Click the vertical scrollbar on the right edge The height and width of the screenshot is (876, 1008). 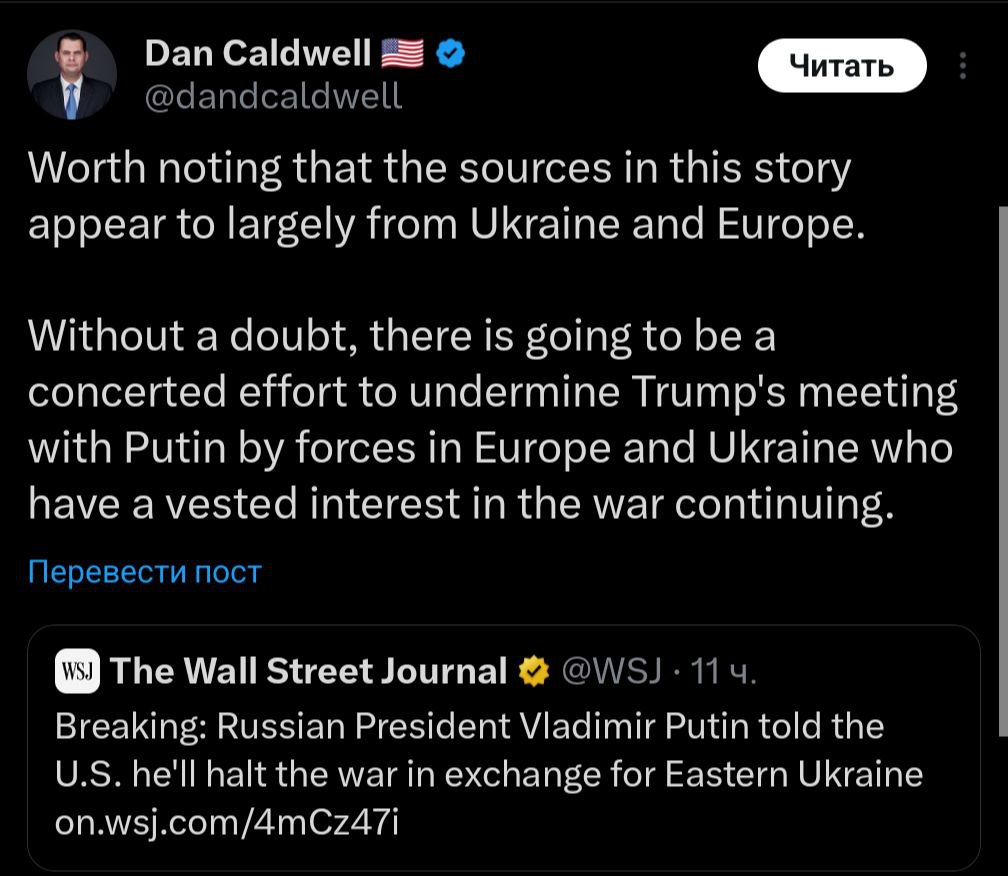click(1001, 470)
